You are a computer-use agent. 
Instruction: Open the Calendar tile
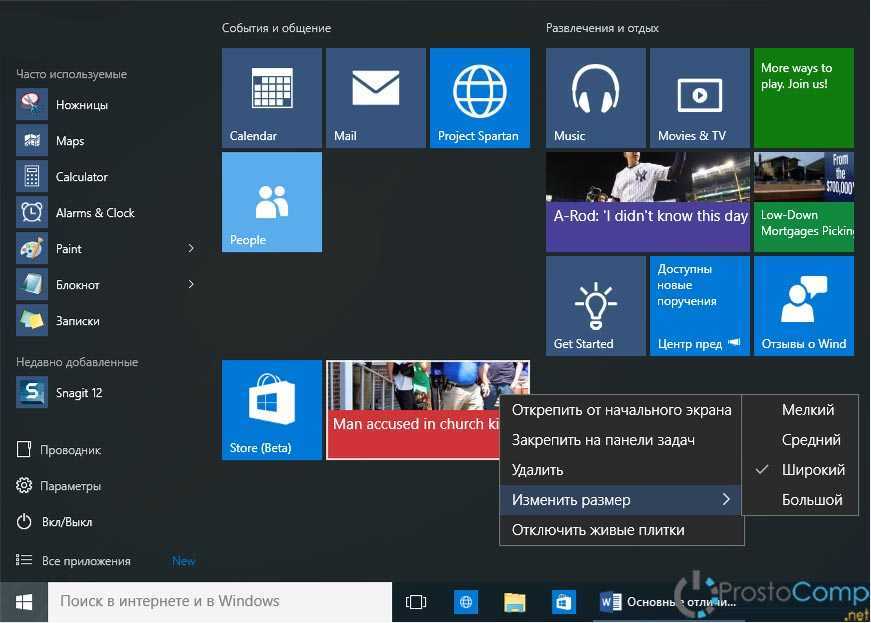pos(271,97)
